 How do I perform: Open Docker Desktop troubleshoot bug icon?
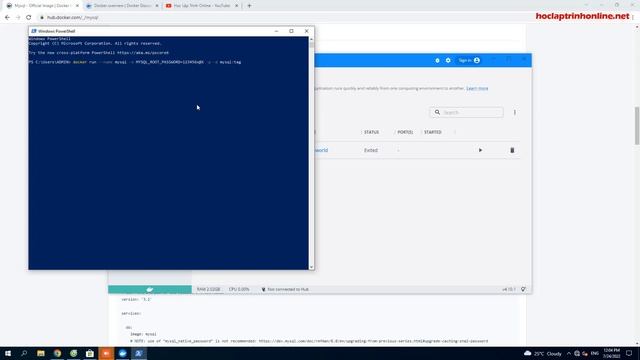pos(437,60)
